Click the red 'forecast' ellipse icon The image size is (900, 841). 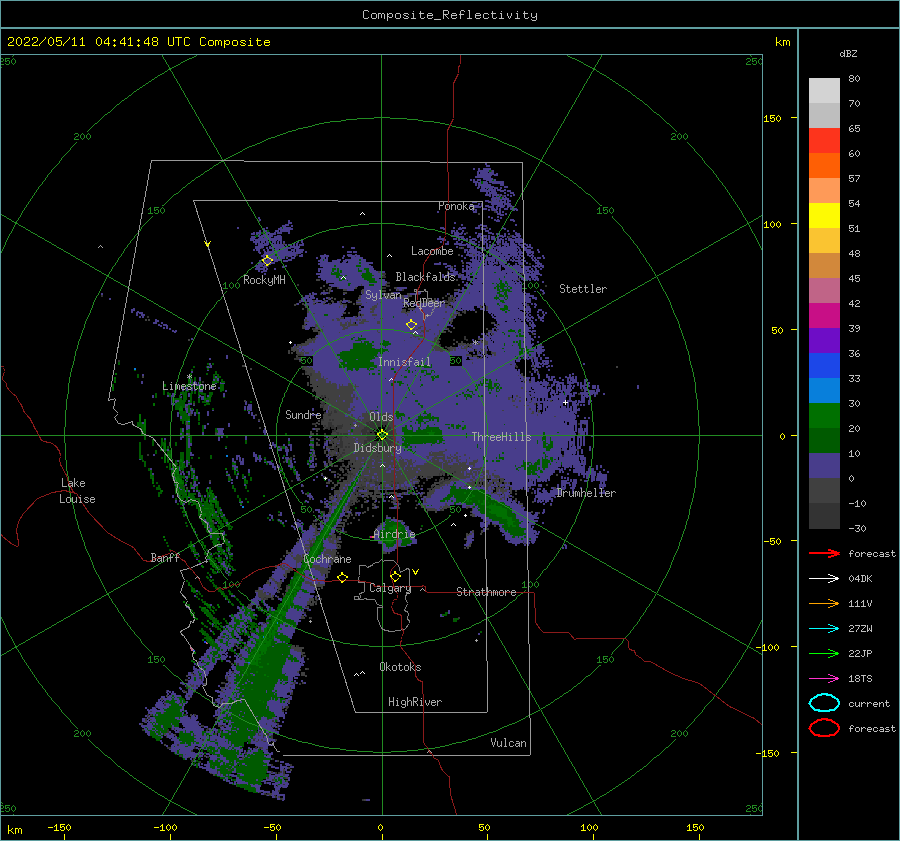tap(824, 728)
